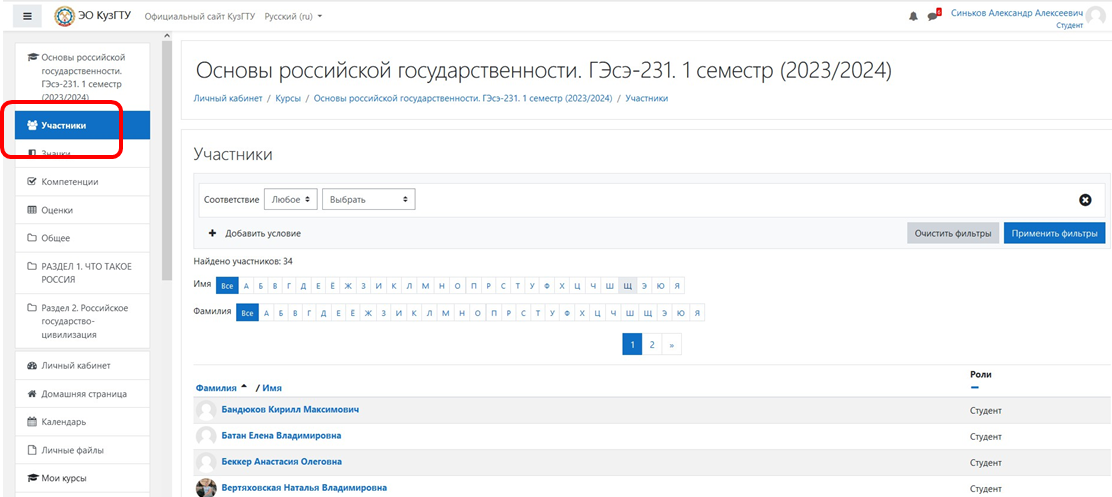1112x497 pixels.
Task: Select Участники in the sidebar
Action: (x=82, y=125)
